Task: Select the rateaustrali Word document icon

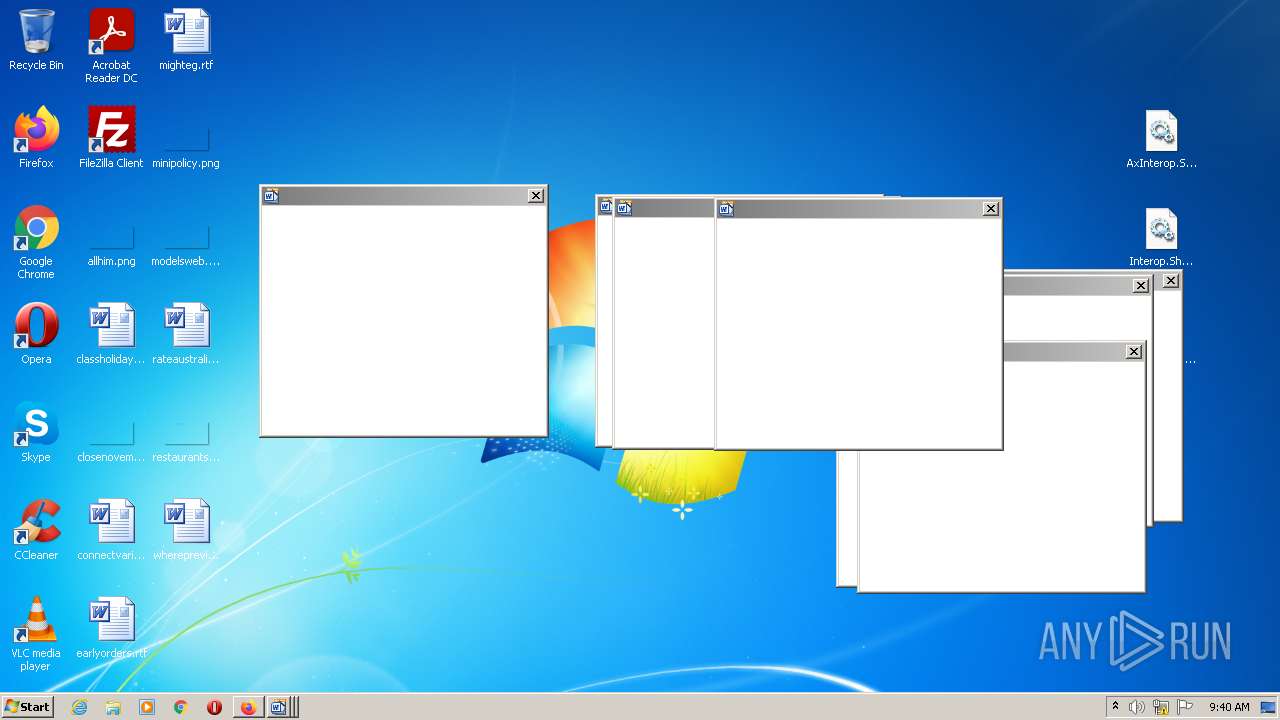Action: pos(186,334)
